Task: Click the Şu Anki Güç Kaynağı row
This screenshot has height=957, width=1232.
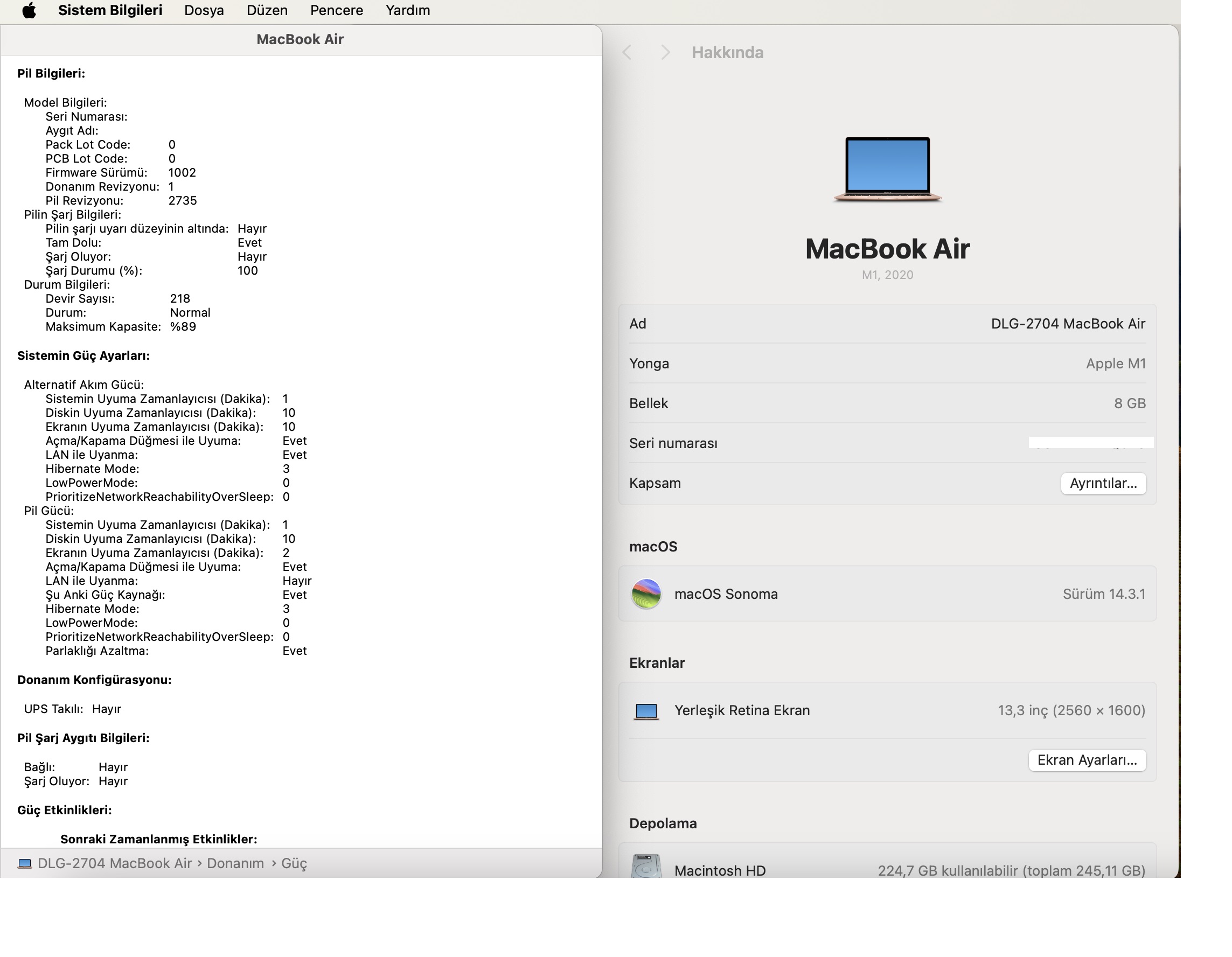Action: (x=176, y=595)
